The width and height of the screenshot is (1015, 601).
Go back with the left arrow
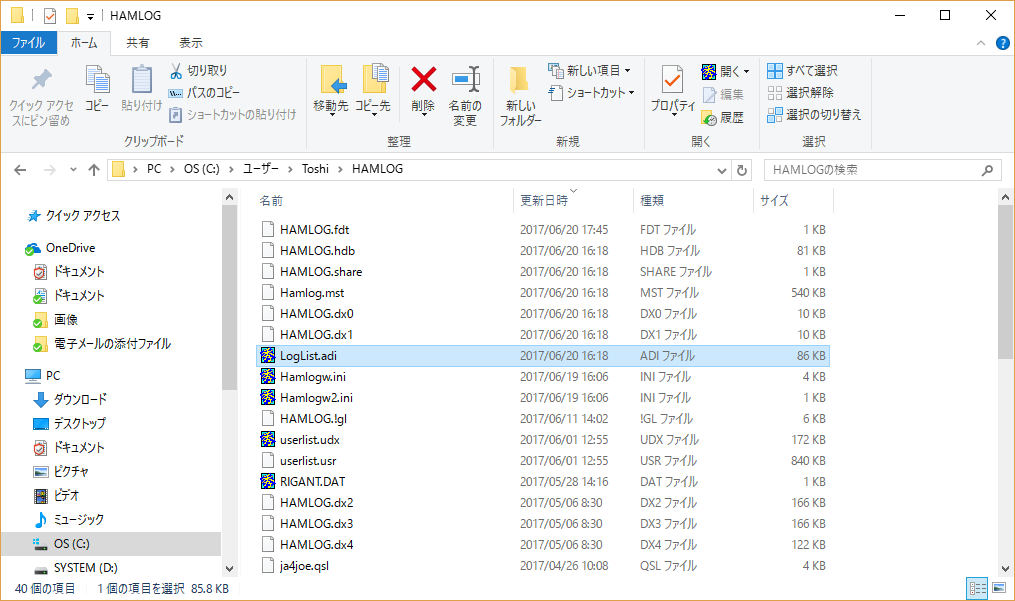pyautogui.click(x=20, y=170)
